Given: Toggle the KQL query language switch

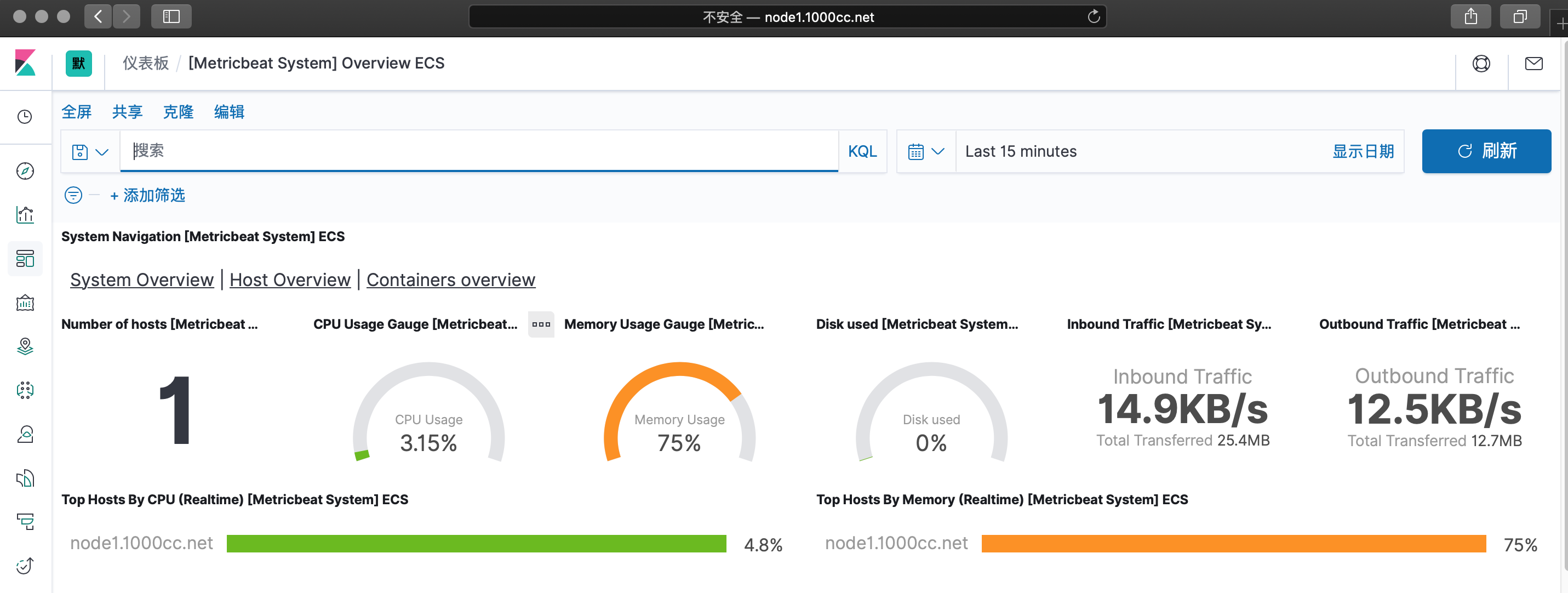Looking at the screenshot, I should pos(862,152).
